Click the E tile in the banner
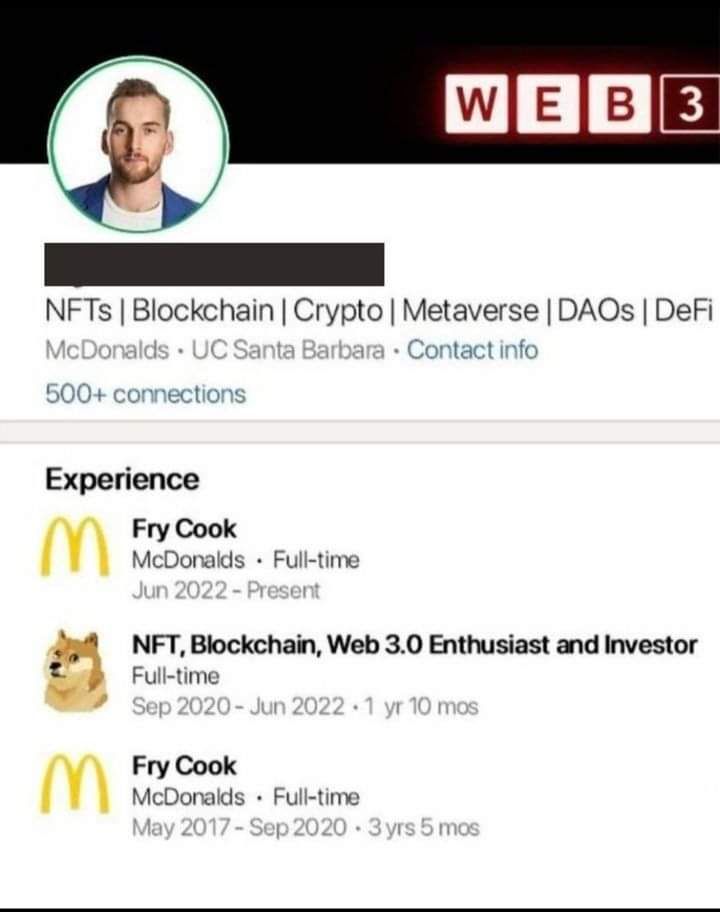The height and width of the screenshot is (912, 720). [548, 104]
